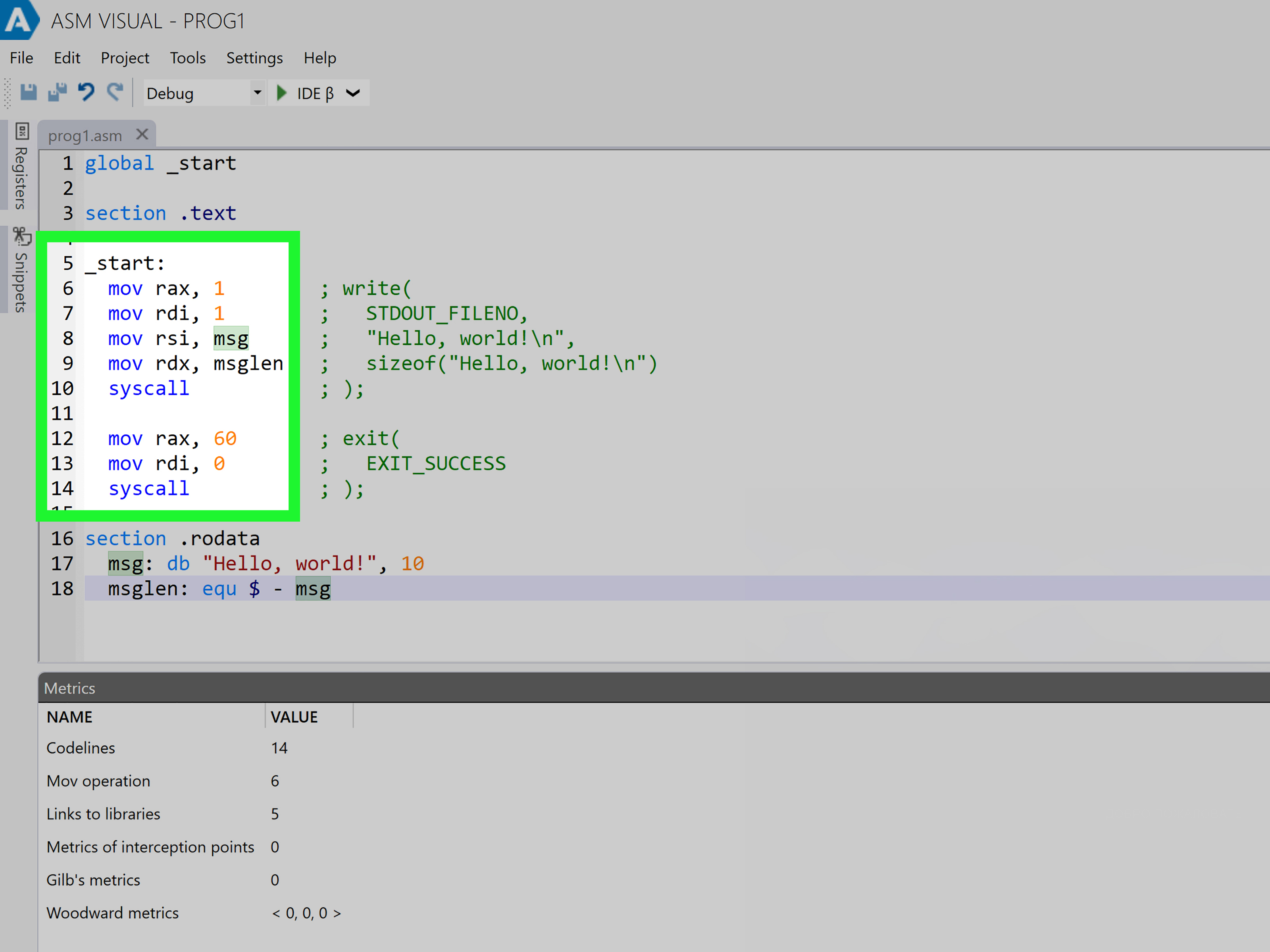Click the ASM Visual app logo
Viewport: 1270px width, 952px height.
point(19,20)
